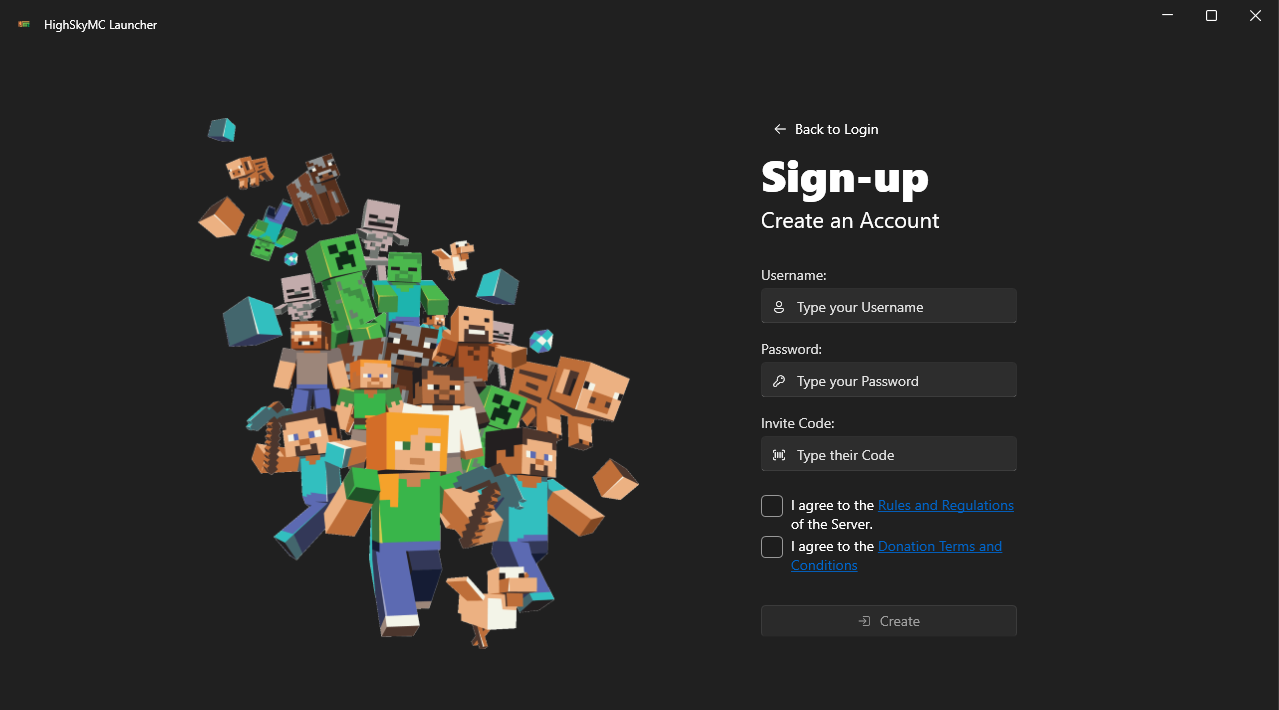Click the barcode icon in the Invite Code field
This screenshot has height=710, width=1279.
[779, 455]
